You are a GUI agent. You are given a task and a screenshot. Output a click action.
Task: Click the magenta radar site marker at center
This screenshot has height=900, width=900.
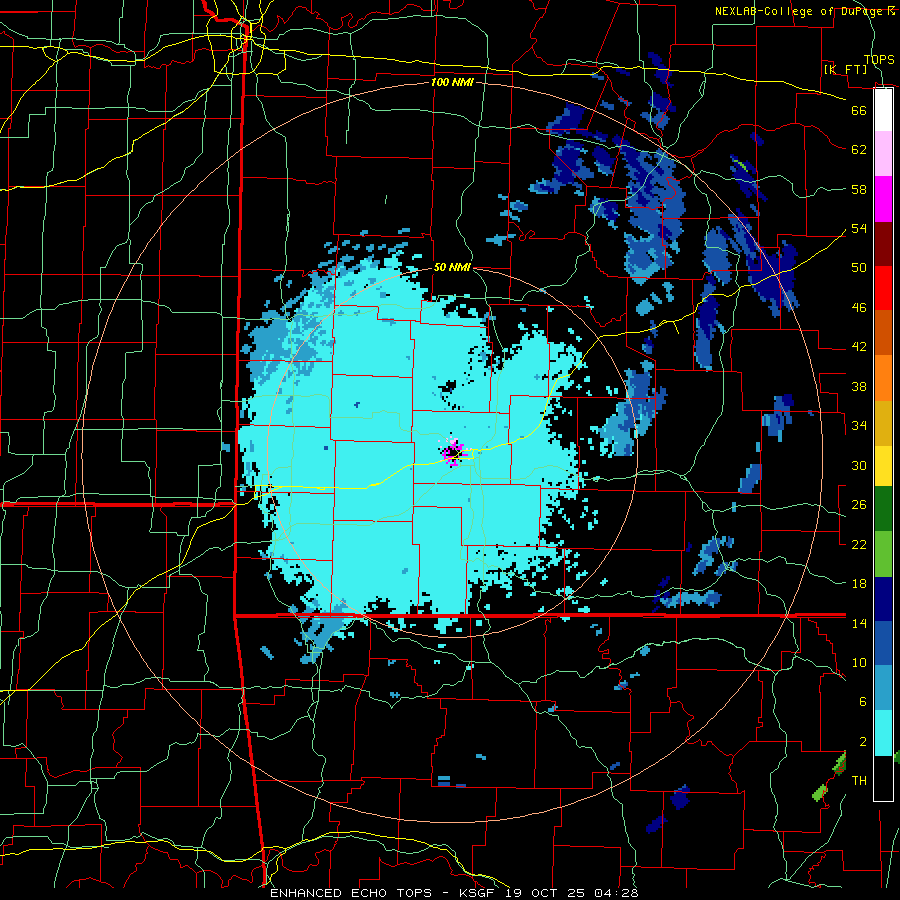tap(453, 452)
